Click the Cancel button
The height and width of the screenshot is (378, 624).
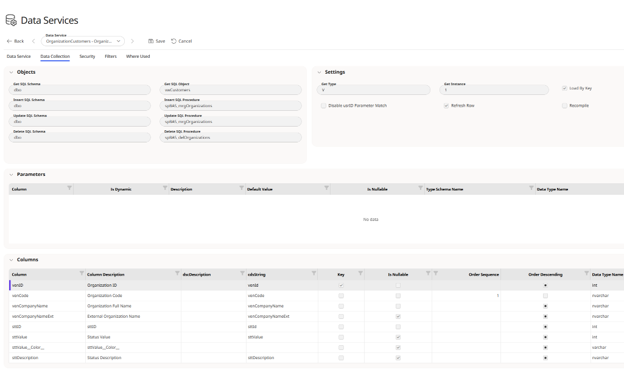pyautogui.click(x=181, y=41)
